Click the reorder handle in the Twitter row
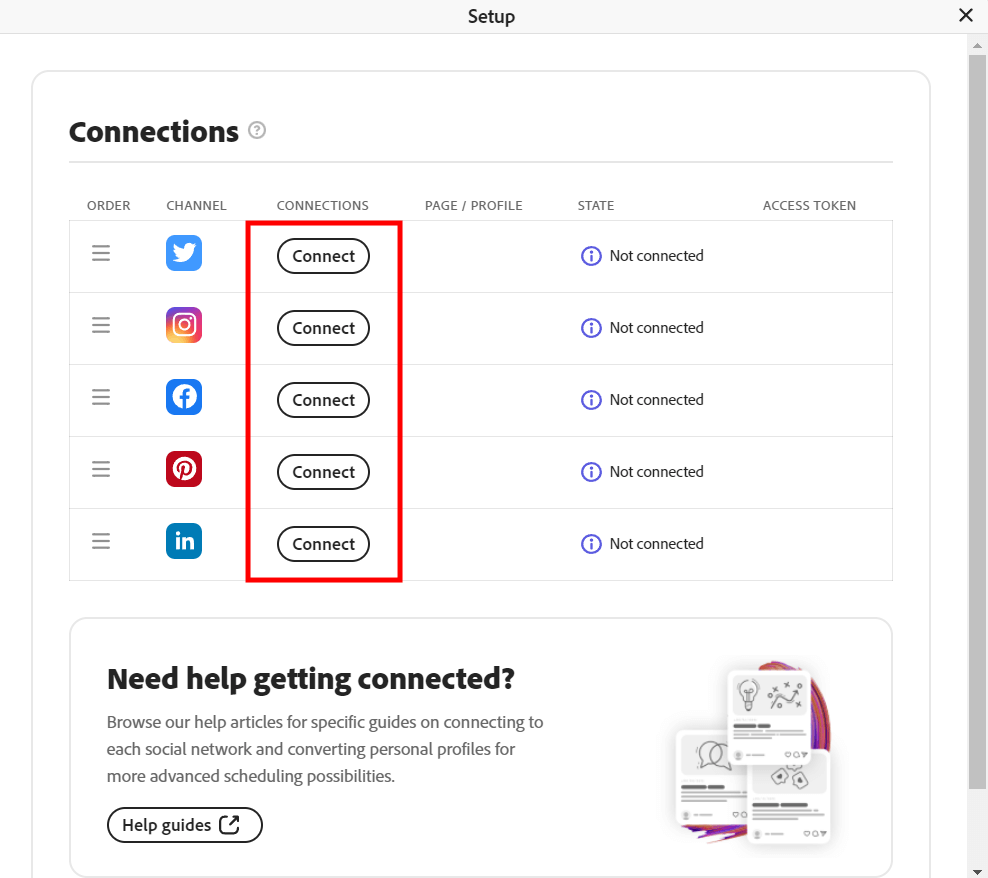 click(101, 253)
